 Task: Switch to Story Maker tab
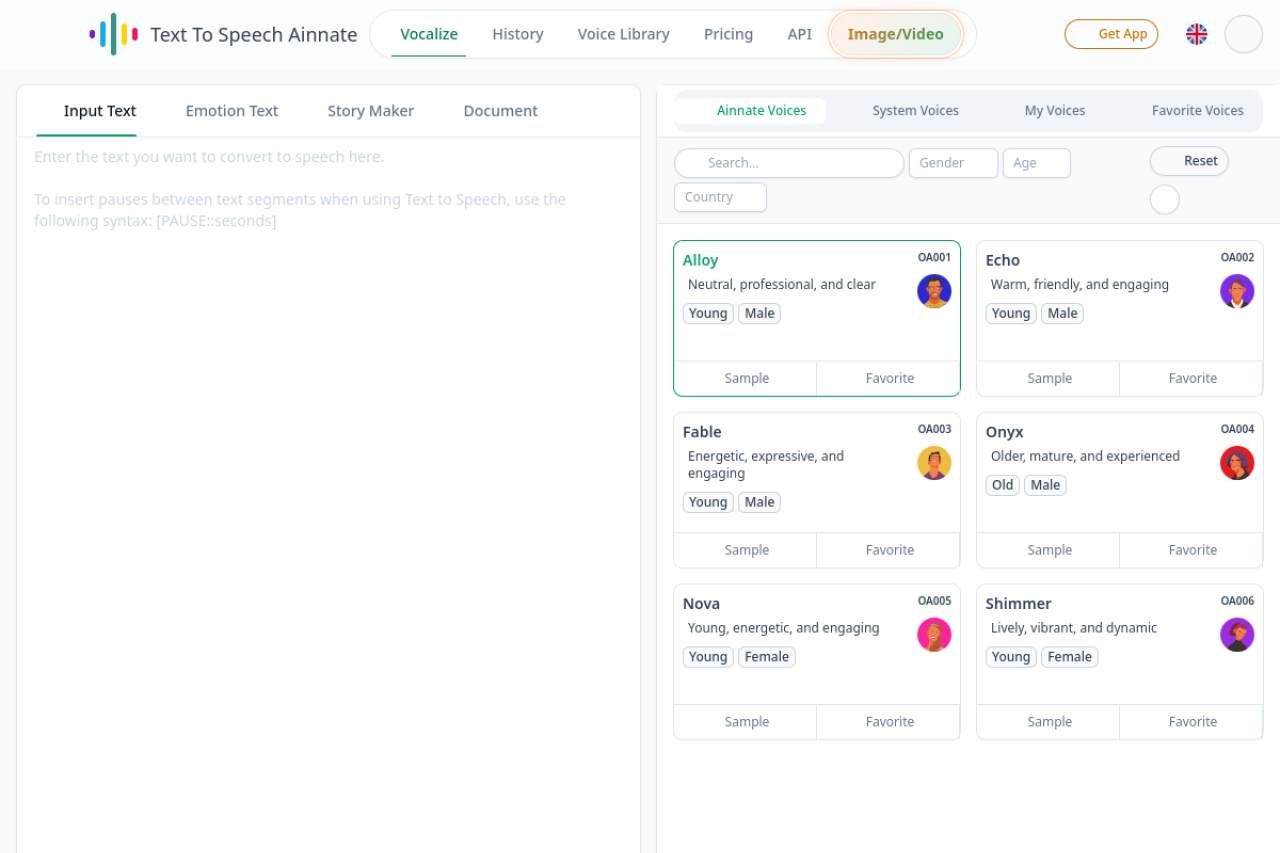pyautogui.click(x=371, y=111)
